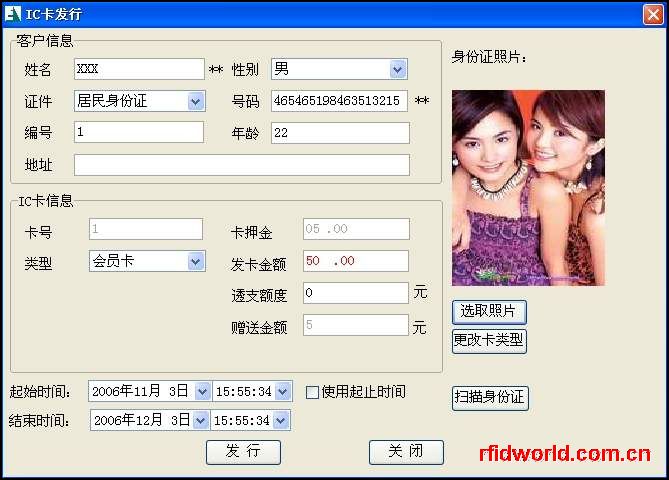Click the 年龄 age input field

click(340, 133)
